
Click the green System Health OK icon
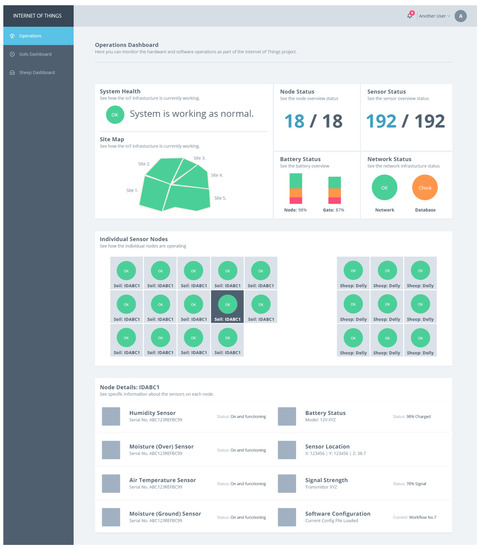pyautogui.click(x=115, y=115)
